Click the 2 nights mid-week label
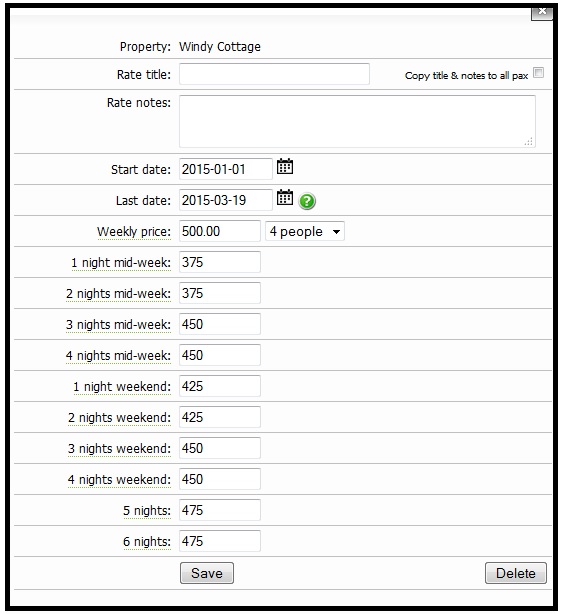This screenshot has width=563, height=614. [119, 294]
